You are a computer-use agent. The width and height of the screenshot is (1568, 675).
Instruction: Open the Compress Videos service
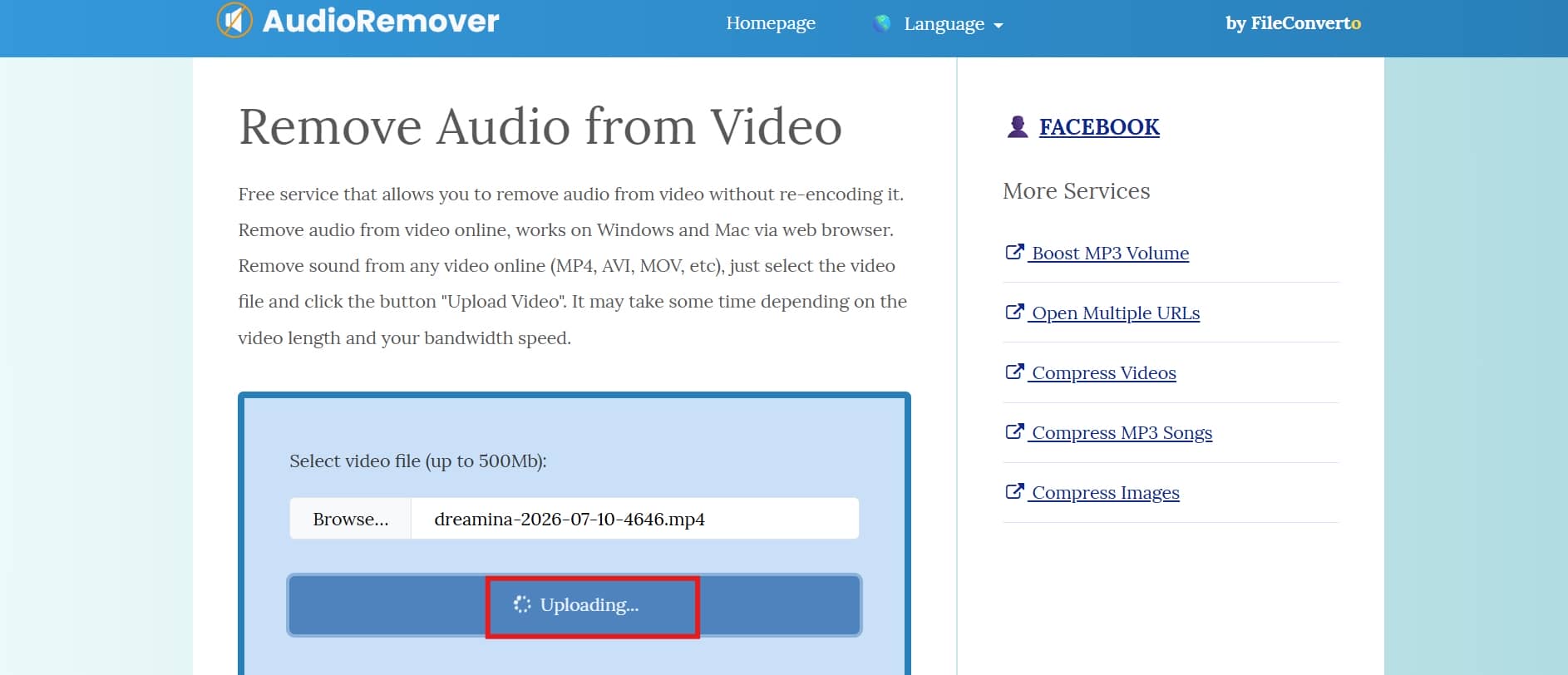click(1104, 373)
